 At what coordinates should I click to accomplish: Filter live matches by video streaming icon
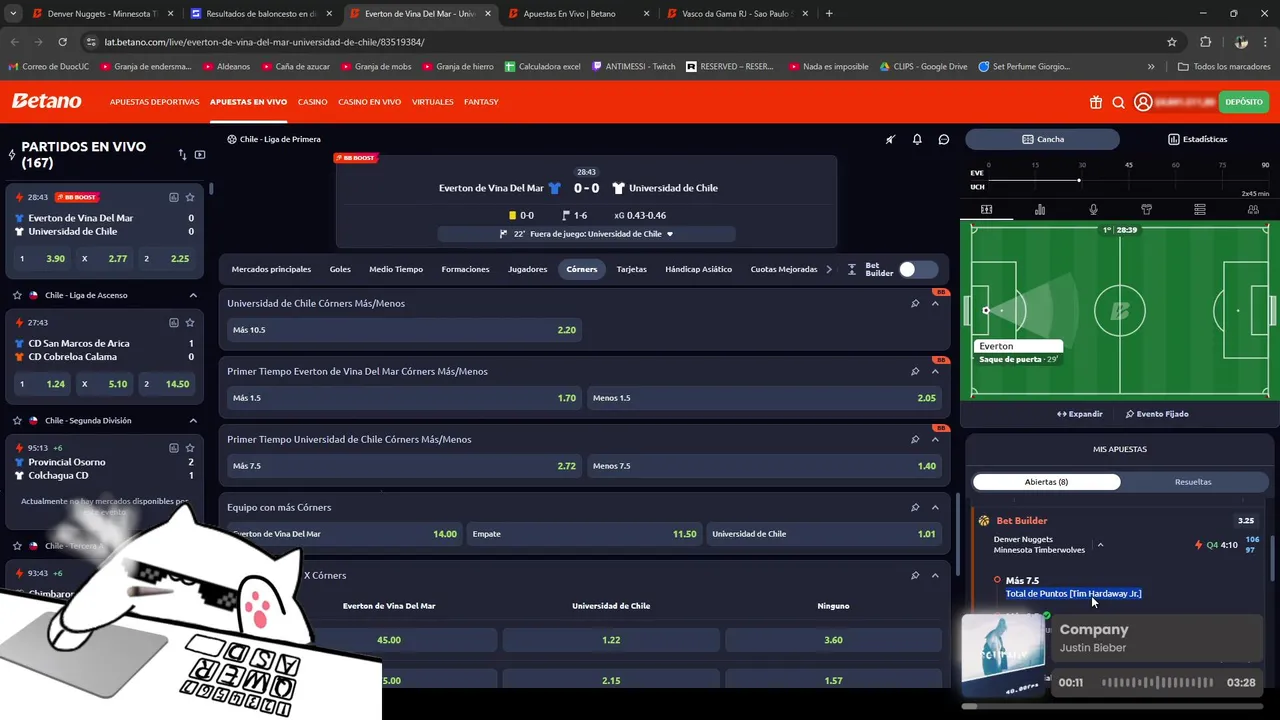point(200,154)
